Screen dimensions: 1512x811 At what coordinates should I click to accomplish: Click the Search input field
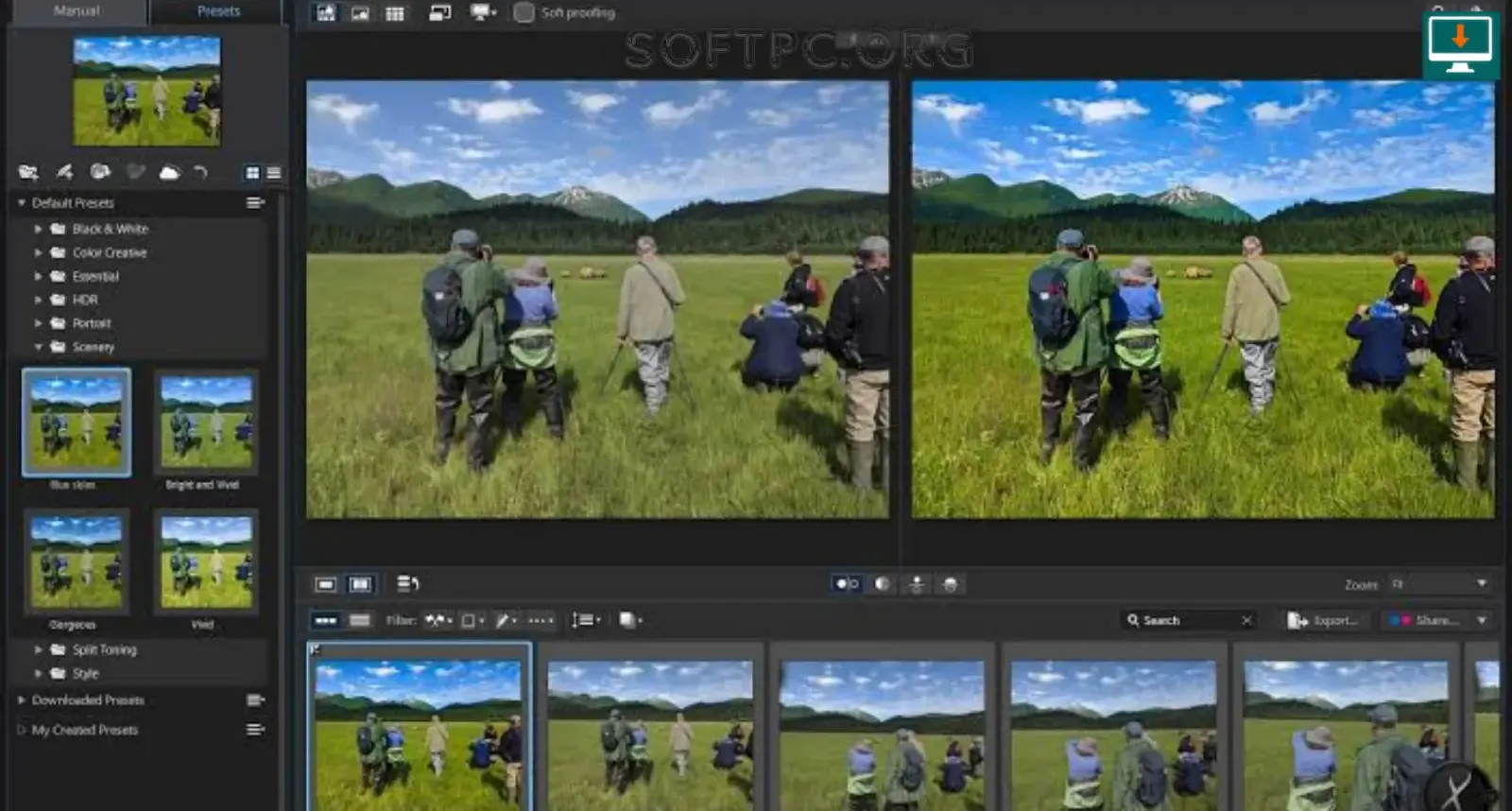[x=1189, y=620]
